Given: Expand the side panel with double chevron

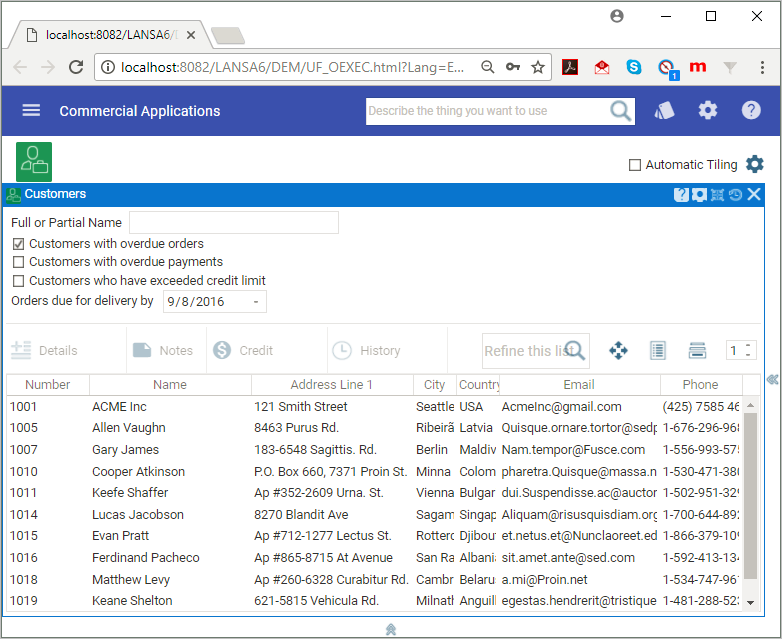Looking at the screenshot, I should (772, 380).
